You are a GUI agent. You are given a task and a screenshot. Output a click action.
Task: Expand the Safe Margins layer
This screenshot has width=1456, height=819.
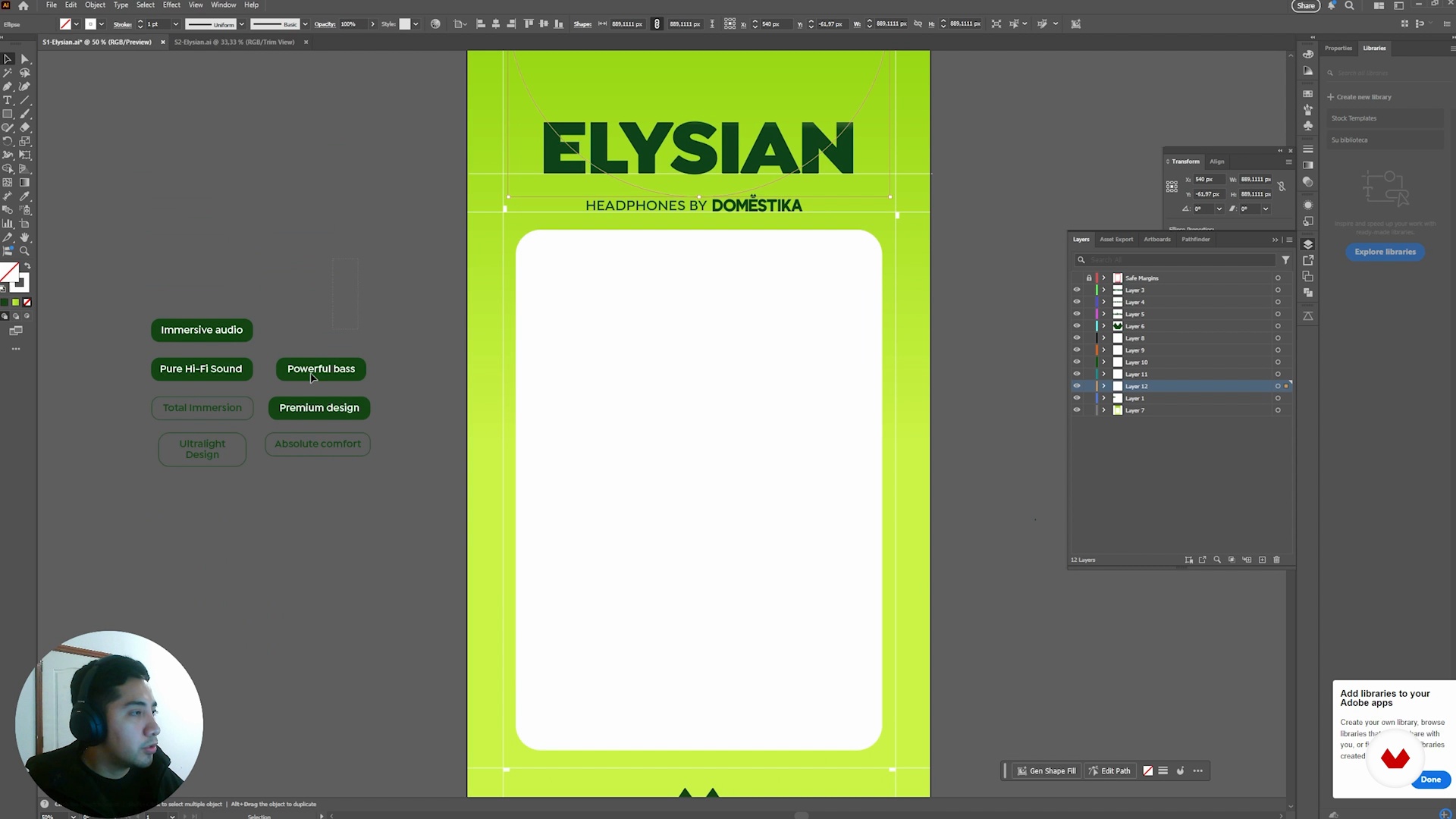[1103, 278]
